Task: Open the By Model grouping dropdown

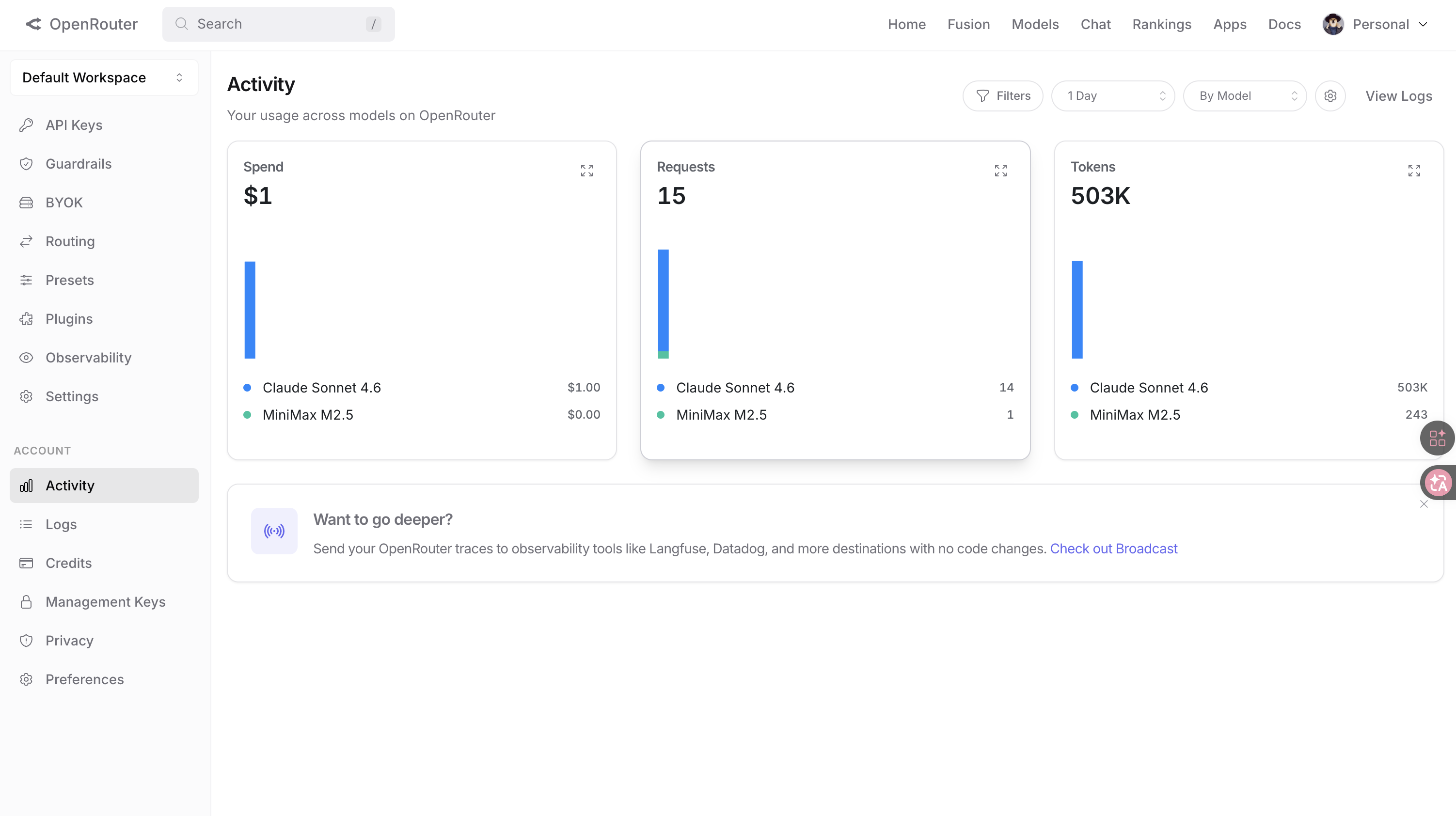Action: (x=1244, y=96)
